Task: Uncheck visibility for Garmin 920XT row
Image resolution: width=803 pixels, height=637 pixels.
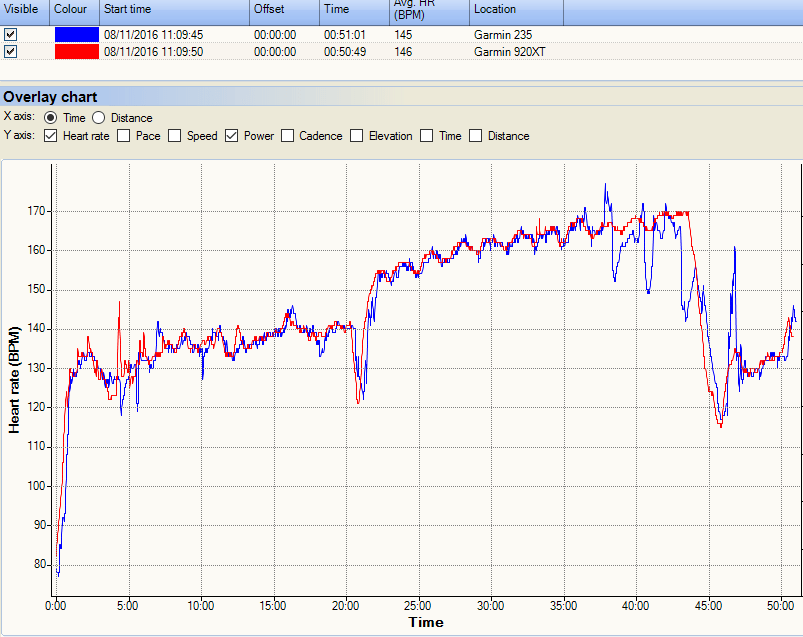Action: click(x=10, y=52)
